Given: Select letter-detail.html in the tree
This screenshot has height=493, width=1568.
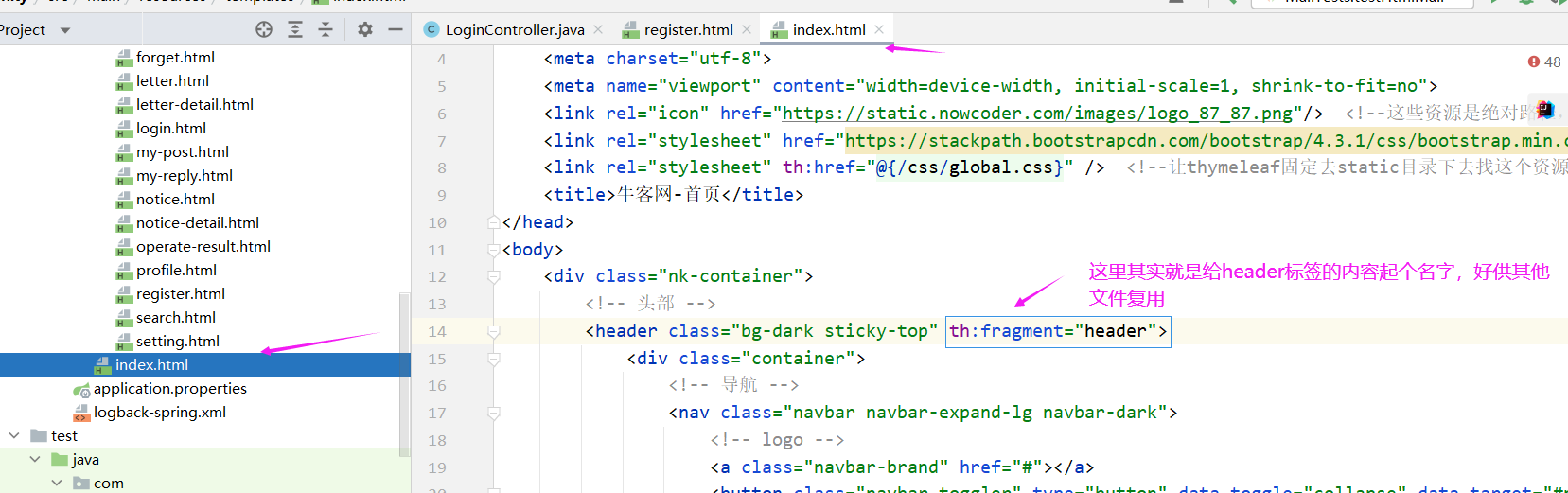Looking at the screenshot, I should 195,105.
